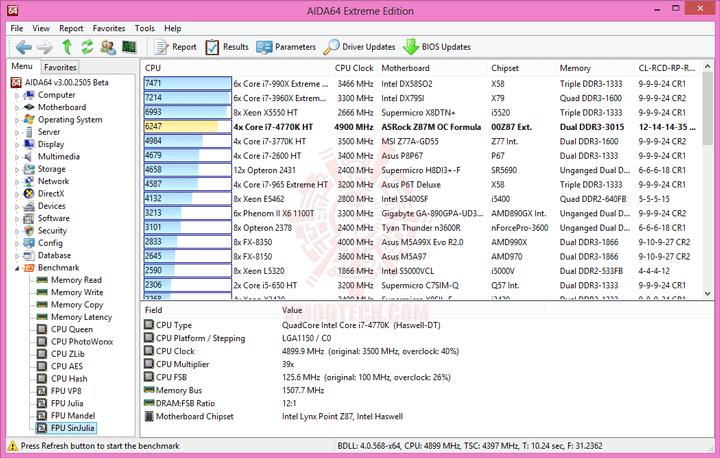This screenshot has height=458, width=720.
Task: Select FPU Mandel benchmark
Action: tap(73, 416)
